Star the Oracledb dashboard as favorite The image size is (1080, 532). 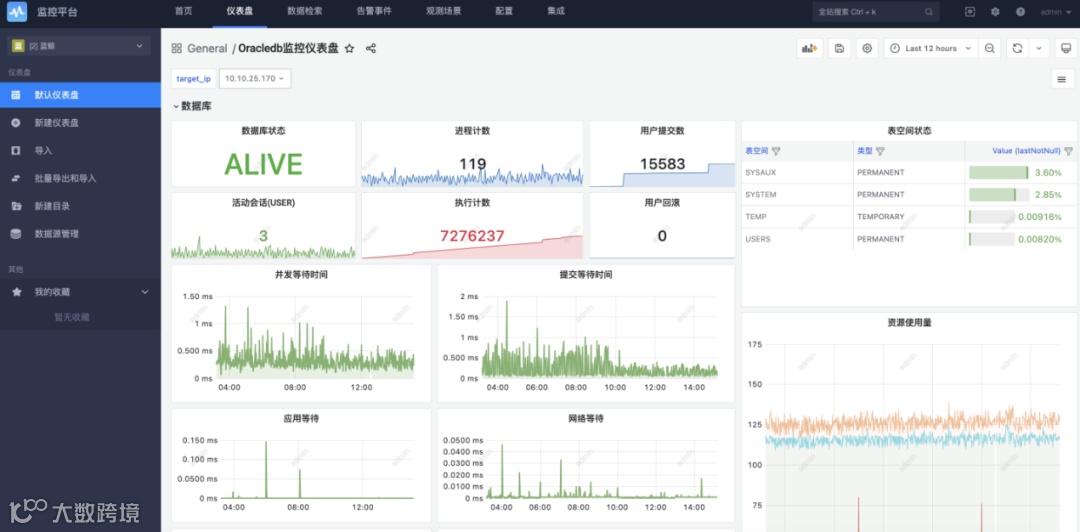click(x=349, y=48)
